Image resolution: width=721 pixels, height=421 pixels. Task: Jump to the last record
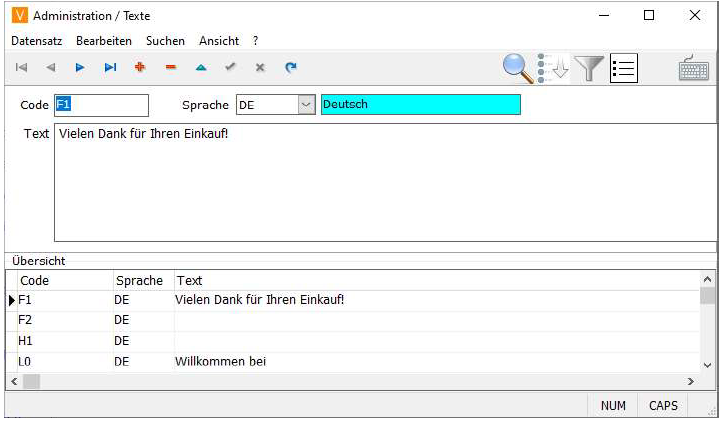pyautogui.click(x=110, y=68)
